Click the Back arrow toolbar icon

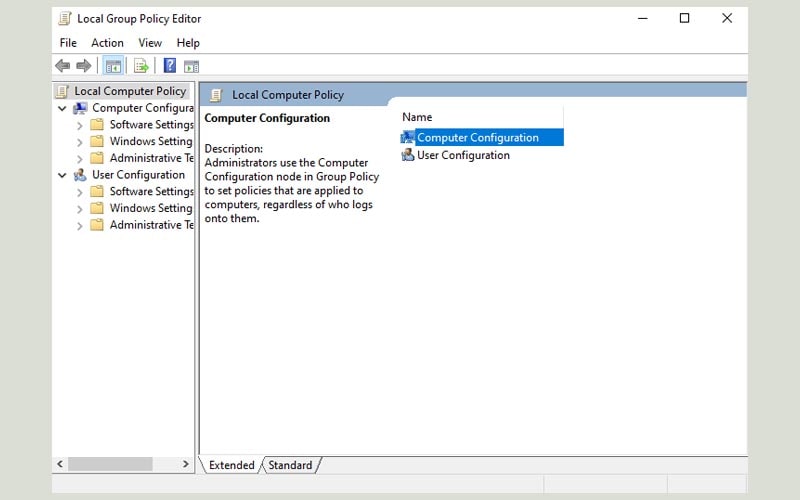click(x=62, y=66)
